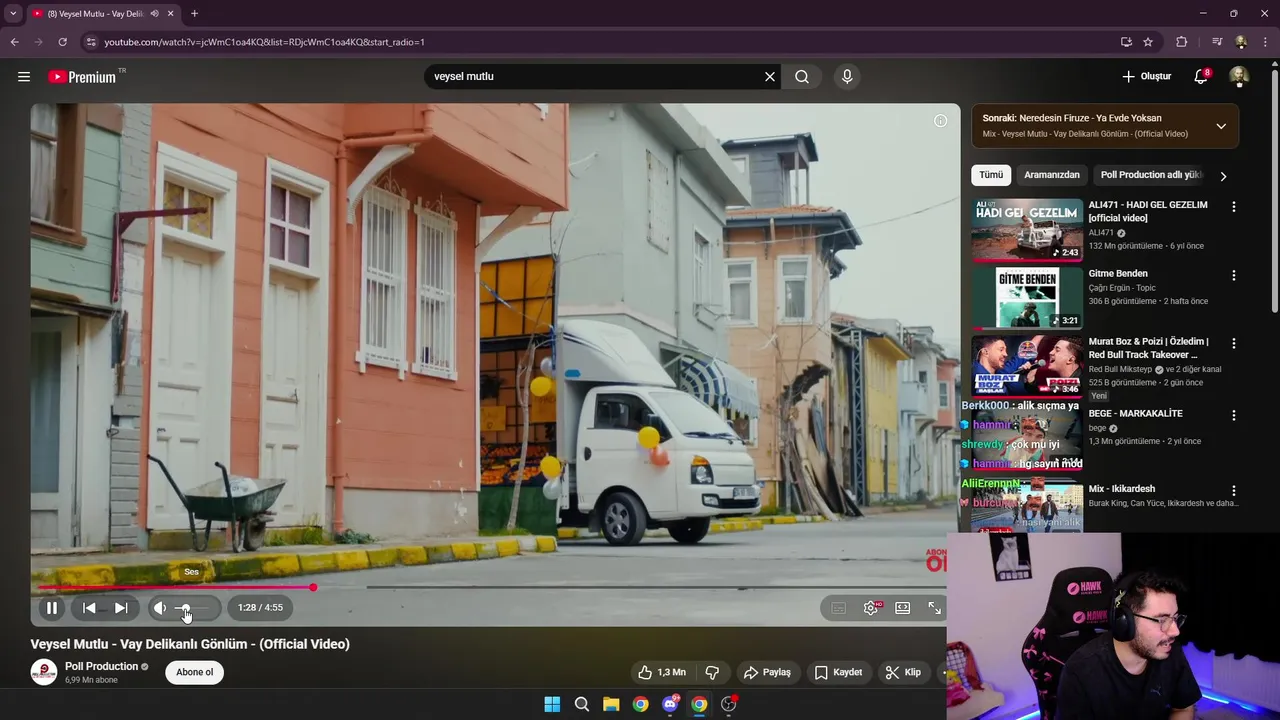Open Chrome media controls icon
The height and width of the screenshot is (720, 1280).
(x=1217, y=42)
